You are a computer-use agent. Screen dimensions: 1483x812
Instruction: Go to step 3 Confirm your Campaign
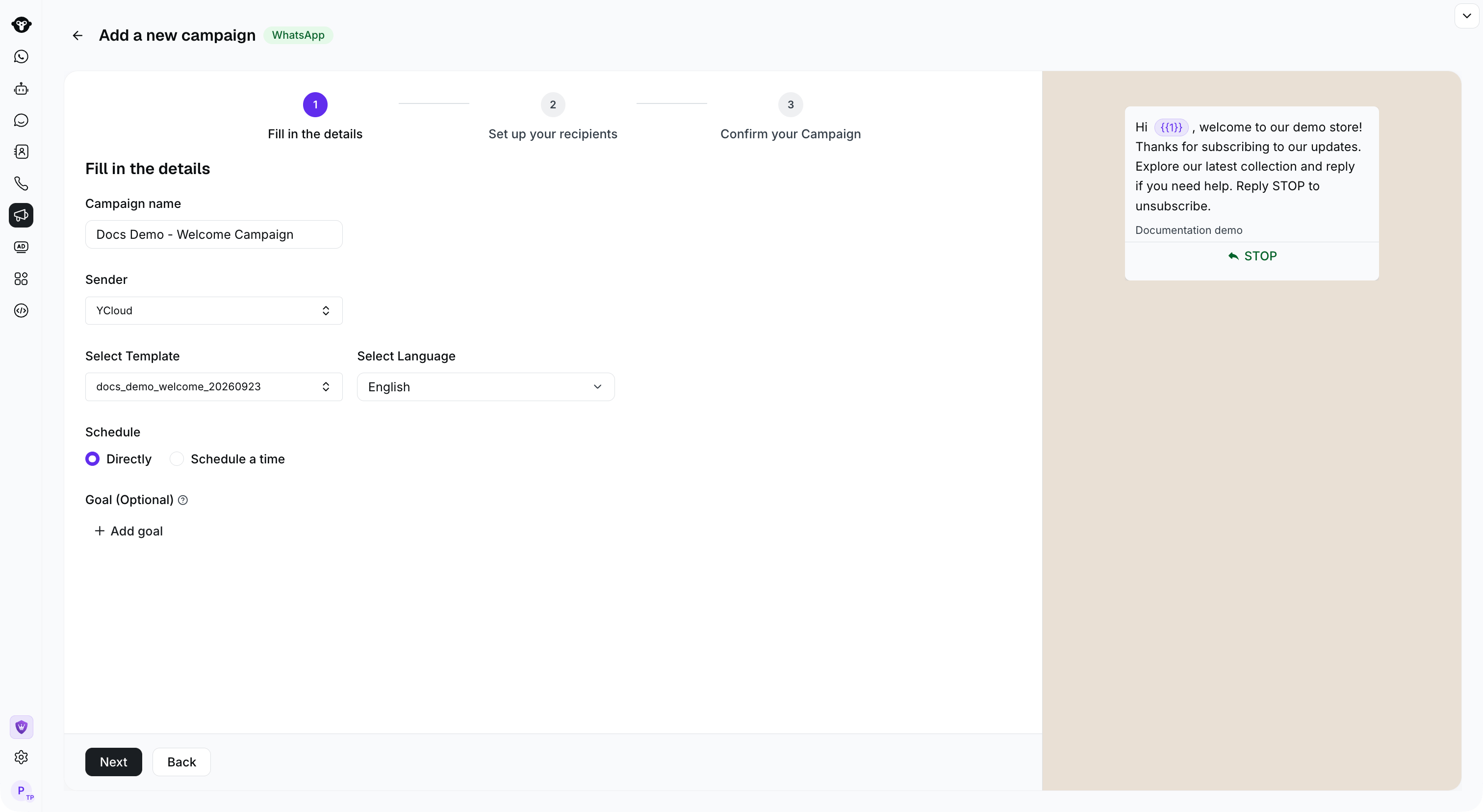791,117
